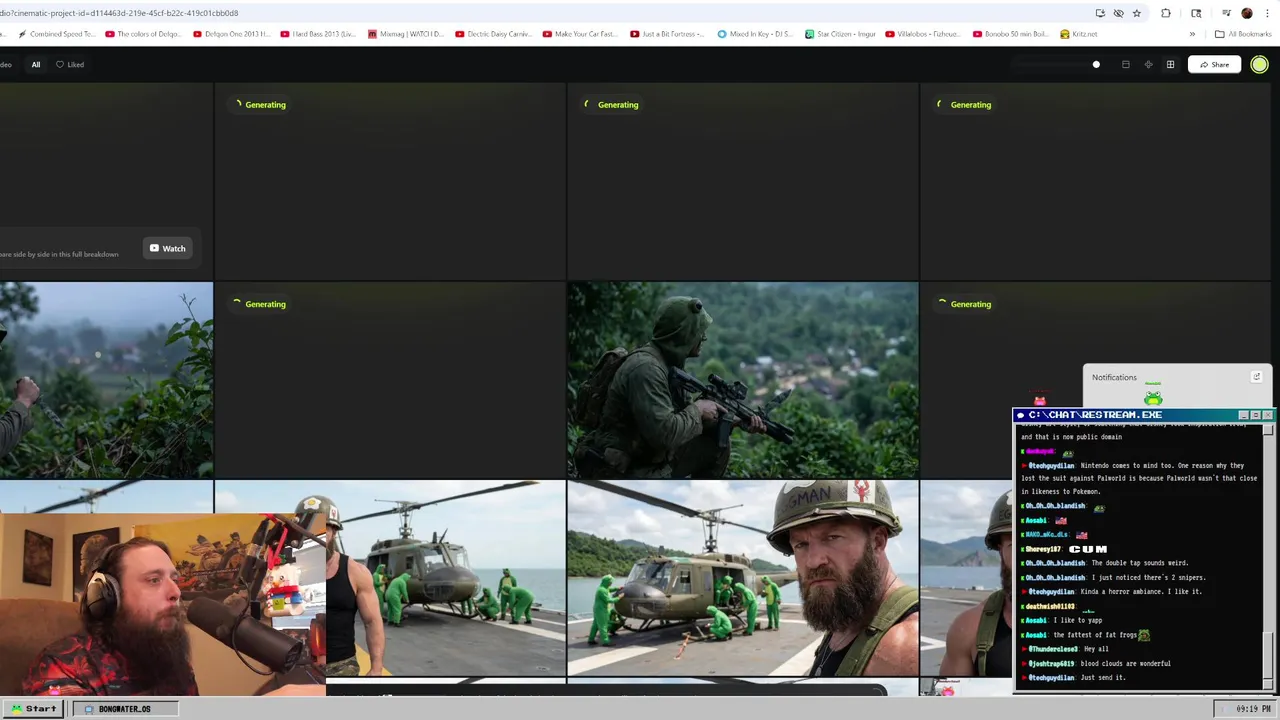1280x720 pixels.
Task: Open Hard Bass 2013 bookmark
Action: point(318,34)
